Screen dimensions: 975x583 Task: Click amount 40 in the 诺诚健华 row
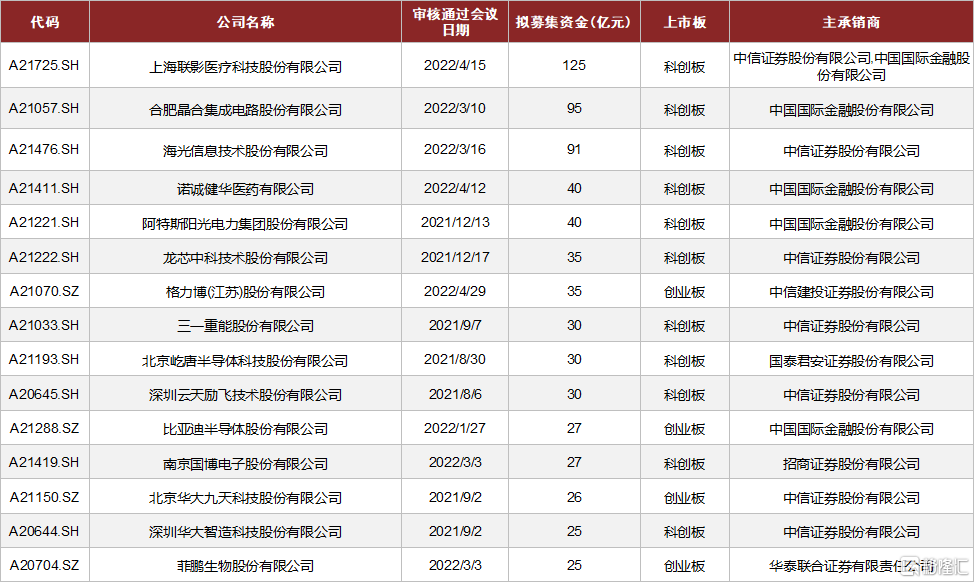(x=574, y=188)
